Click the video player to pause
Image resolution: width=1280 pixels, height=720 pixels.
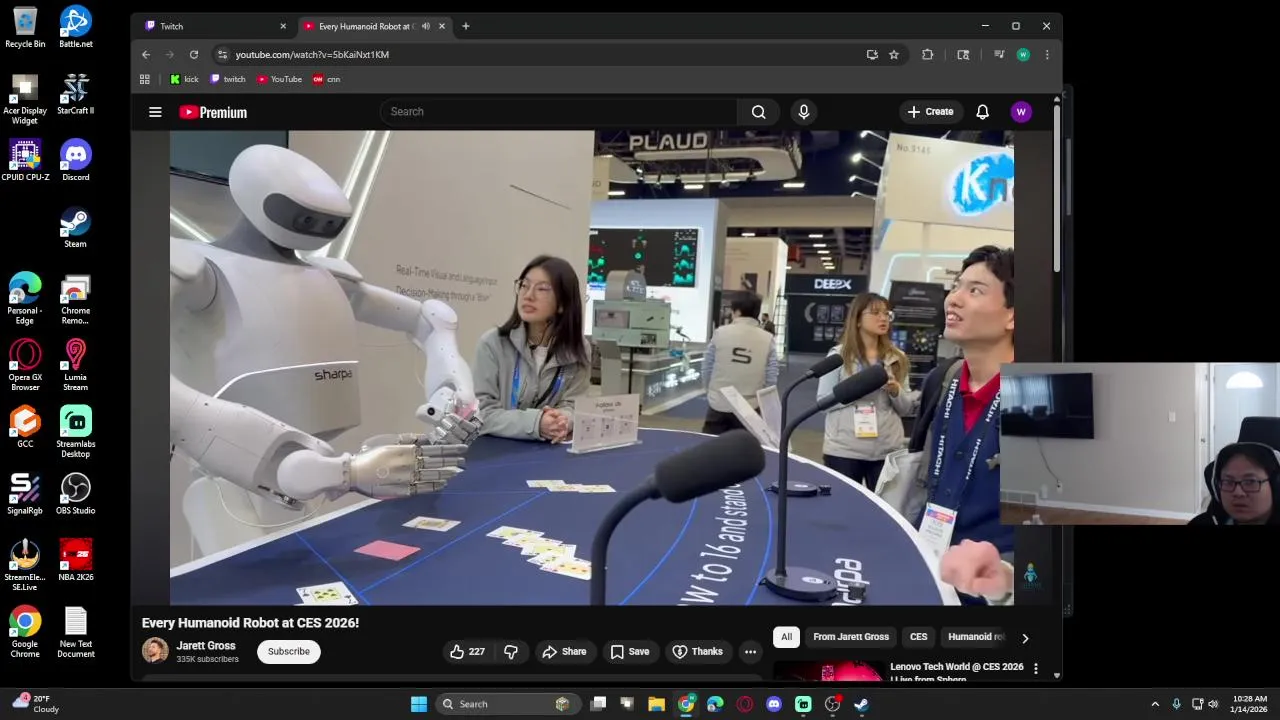[x=591, y=368]
